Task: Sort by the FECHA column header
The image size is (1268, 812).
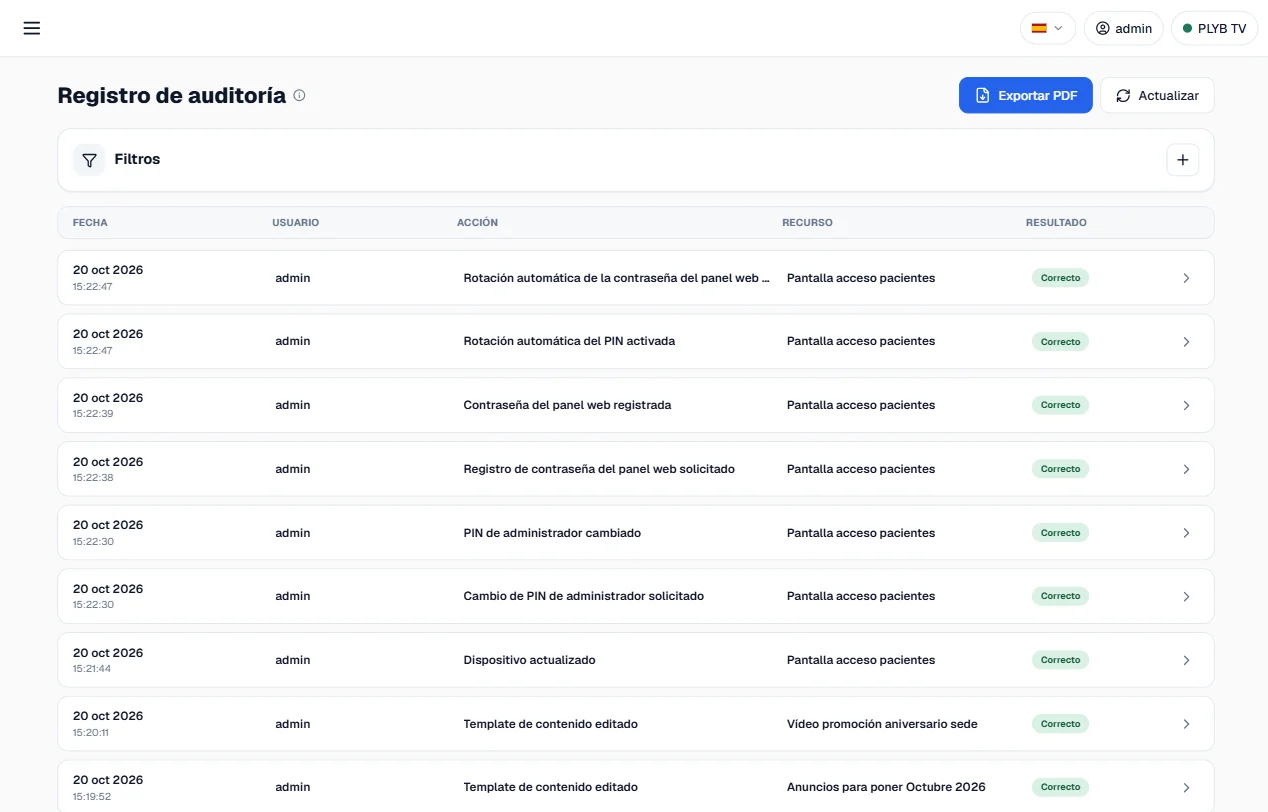Action: 90,223
